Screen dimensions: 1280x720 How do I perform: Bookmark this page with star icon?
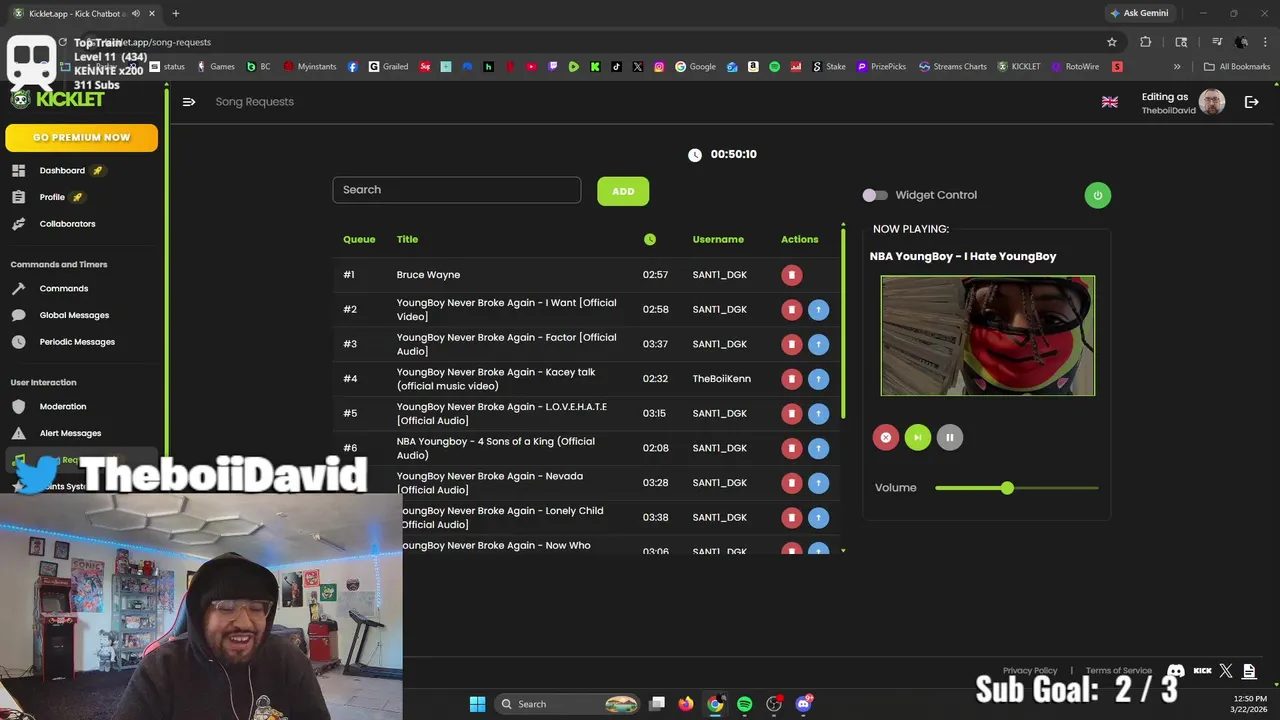1111,42
